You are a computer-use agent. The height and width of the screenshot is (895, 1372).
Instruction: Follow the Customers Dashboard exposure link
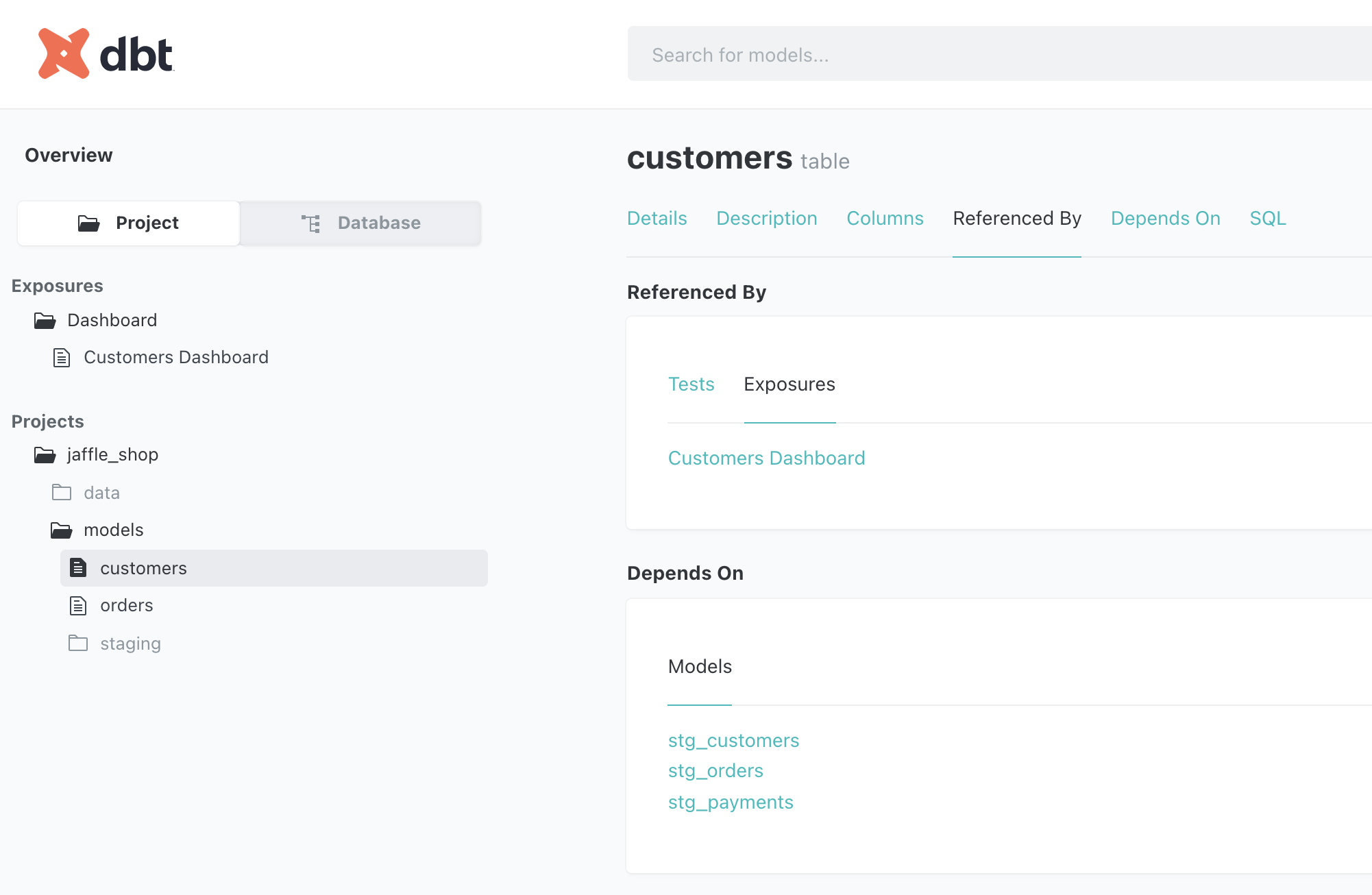tap(766, 458)
